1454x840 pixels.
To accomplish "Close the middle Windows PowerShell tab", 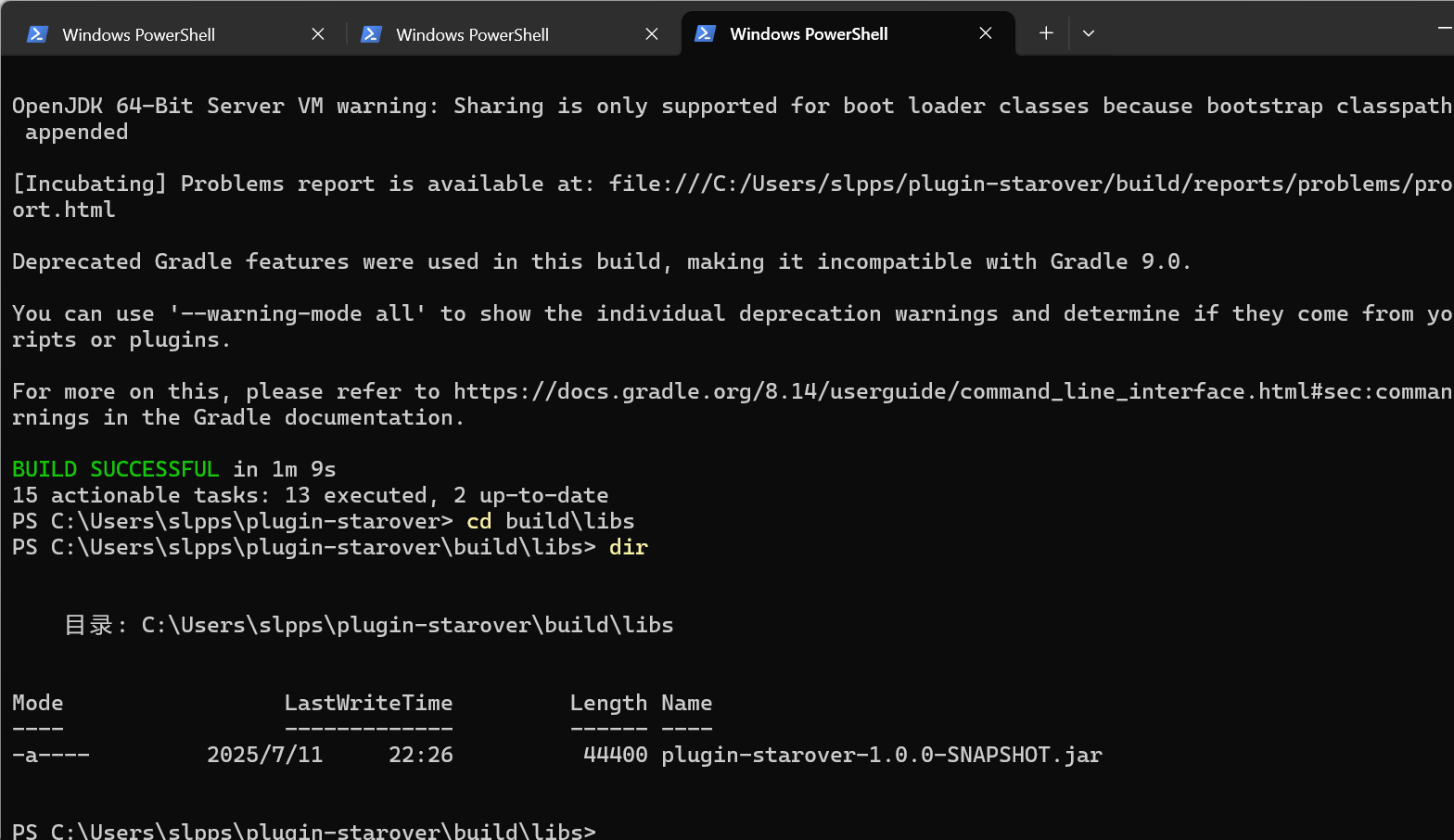I will (x=652, y=34).
